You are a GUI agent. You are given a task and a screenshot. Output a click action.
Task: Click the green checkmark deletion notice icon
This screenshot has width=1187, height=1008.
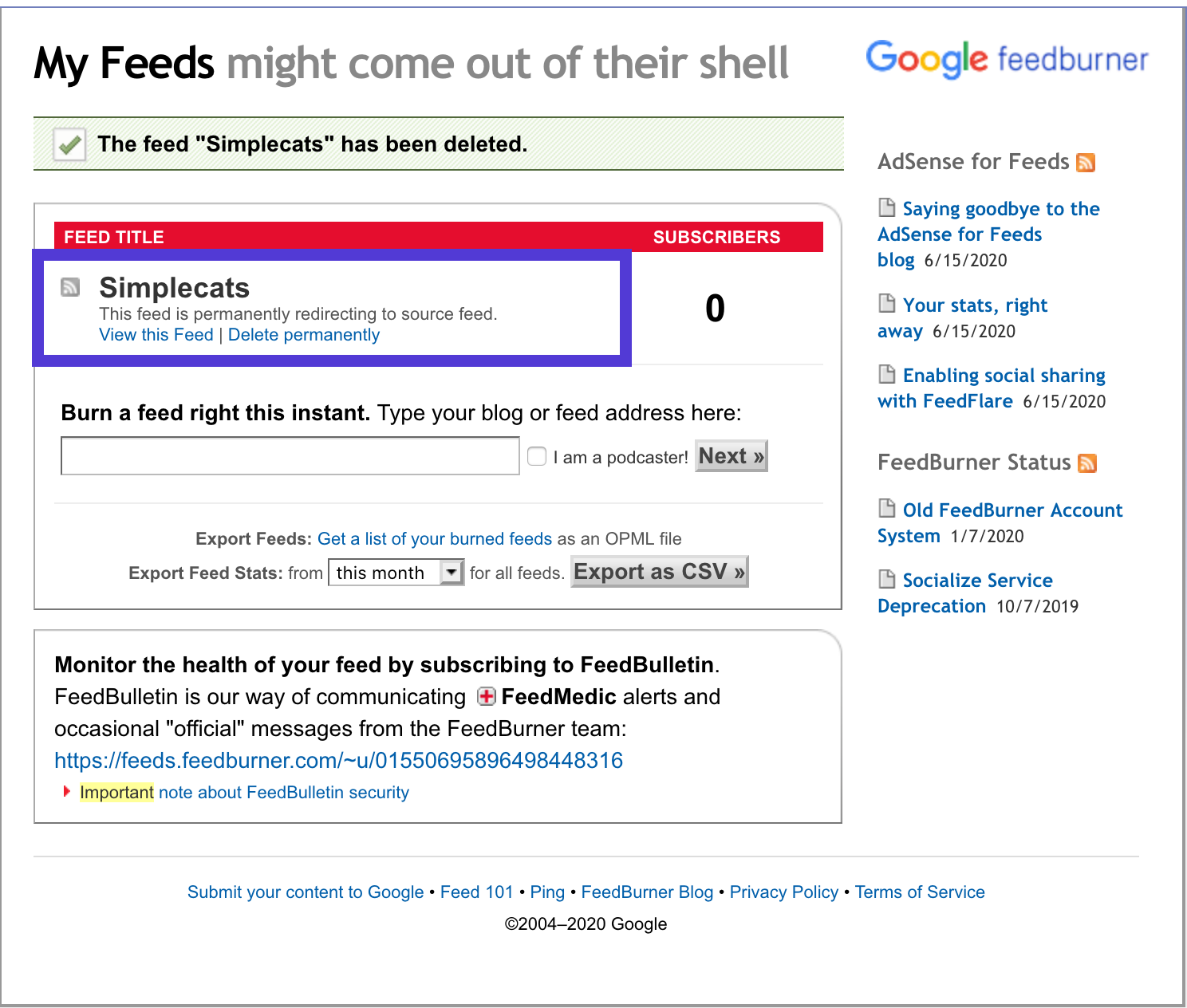click(70, 144)
